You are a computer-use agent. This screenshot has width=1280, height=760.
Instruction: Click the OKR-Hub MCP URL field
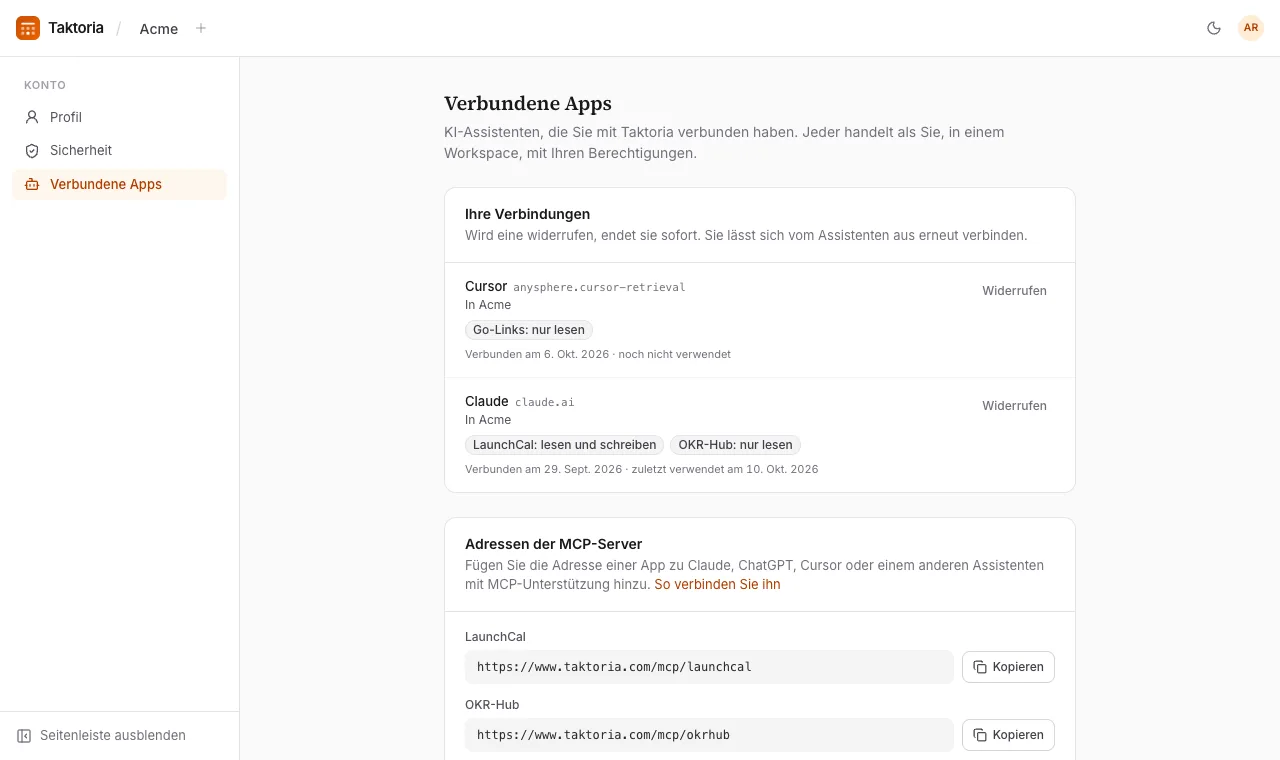tap(709, 735)
